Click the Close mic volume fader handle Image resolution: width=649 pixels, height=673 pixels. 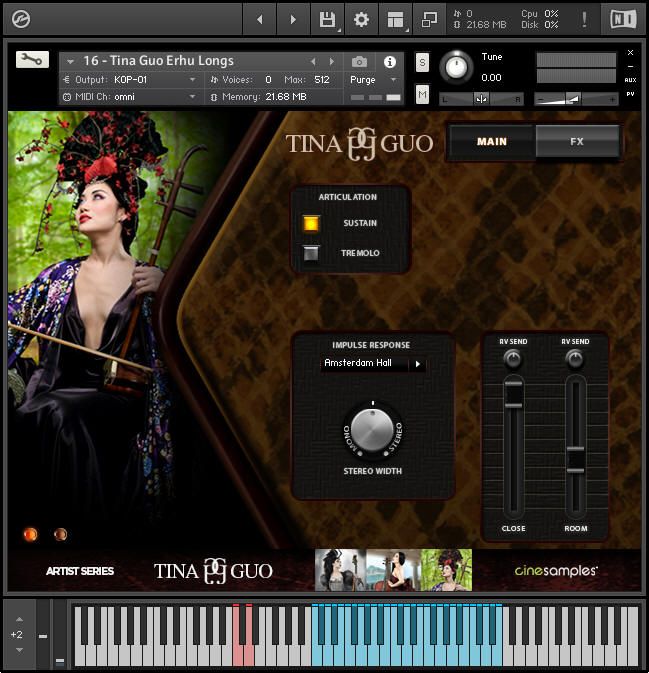click(x=513, y=394)
